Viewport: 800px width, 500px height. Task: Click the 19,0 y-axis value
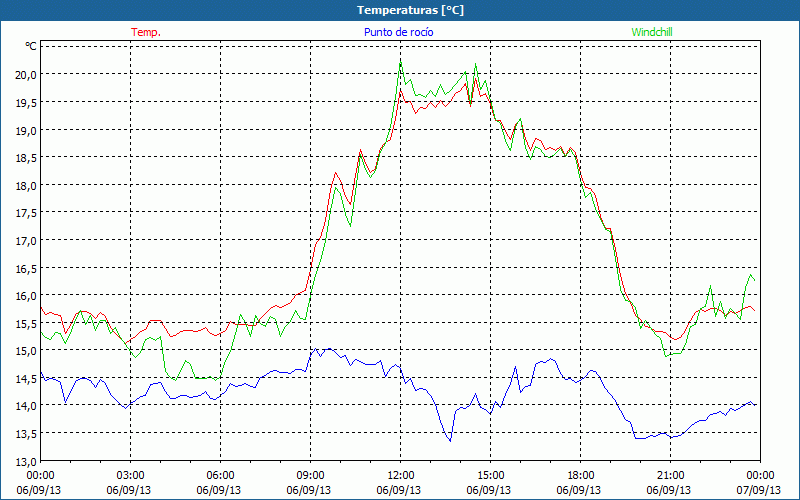(26, 130)
